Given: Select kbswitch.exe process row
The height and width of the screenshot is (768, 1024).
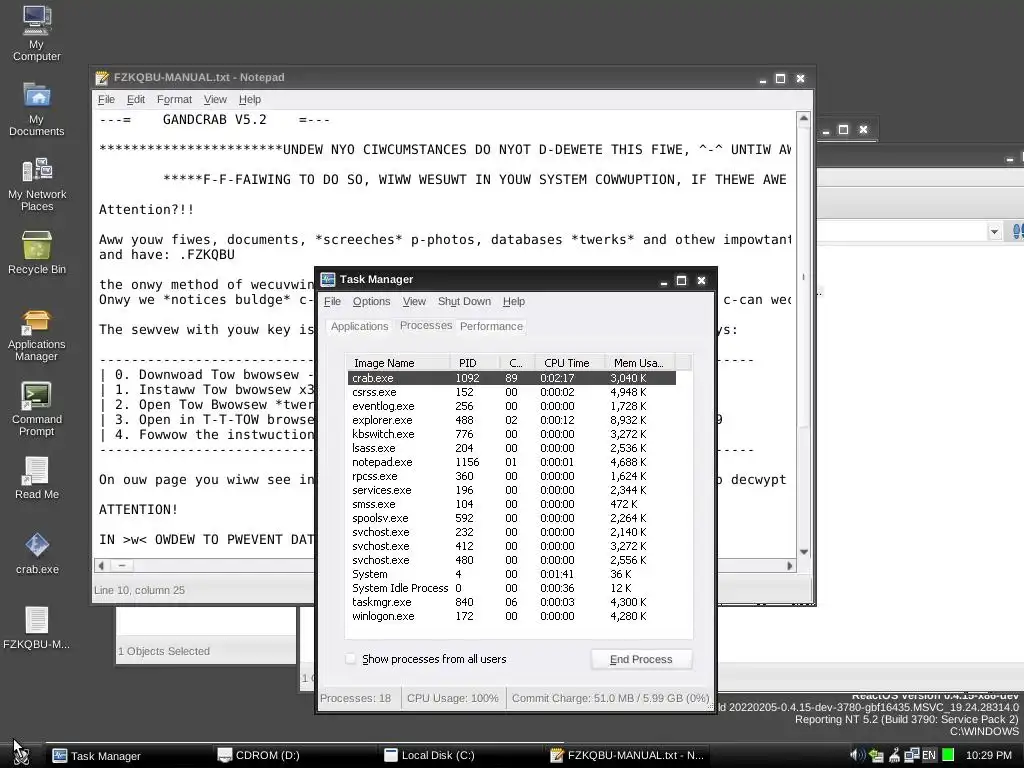Looking at the screenshot, I should [512, 434].
